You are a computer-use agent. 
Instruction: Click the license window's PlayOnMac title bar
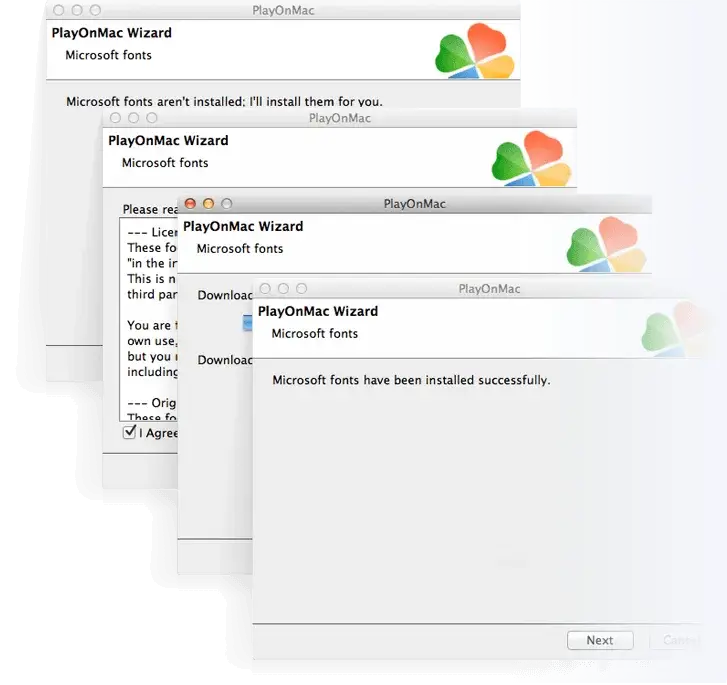[x=340, y=118]
